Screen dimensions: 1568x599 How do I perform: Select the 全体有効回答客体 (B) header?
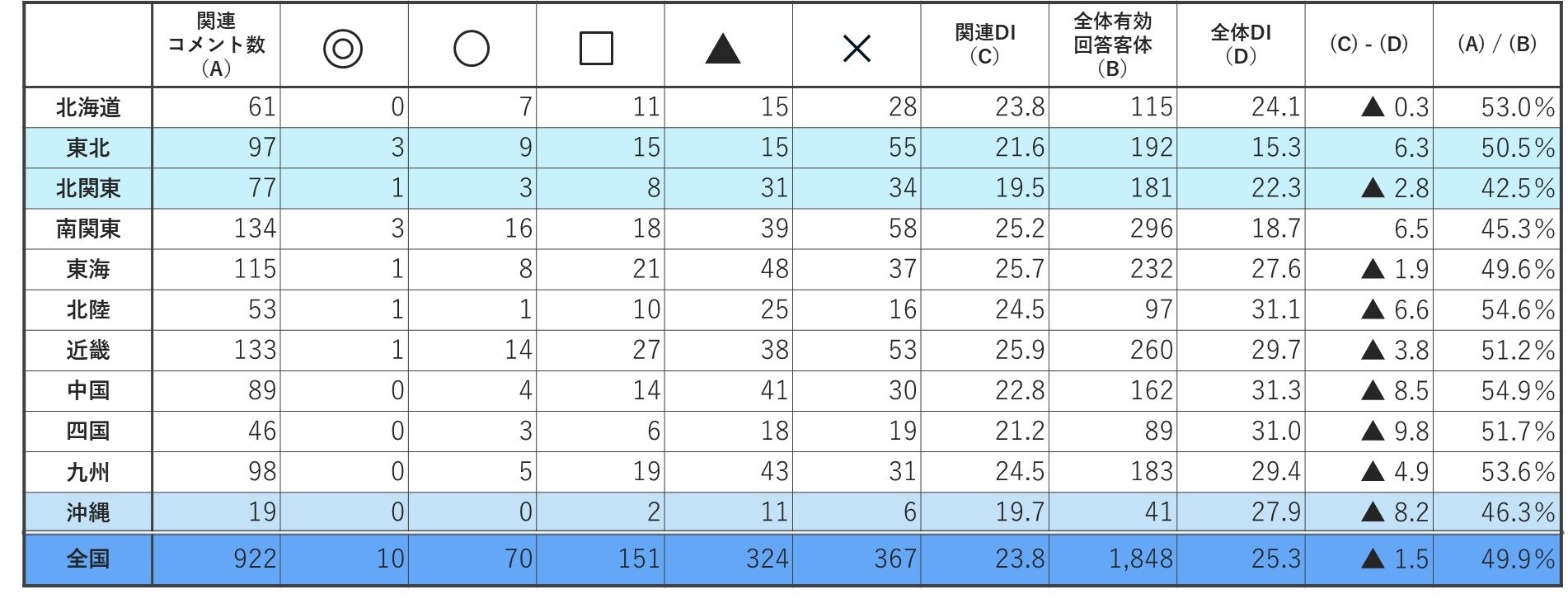(1112, 45)
